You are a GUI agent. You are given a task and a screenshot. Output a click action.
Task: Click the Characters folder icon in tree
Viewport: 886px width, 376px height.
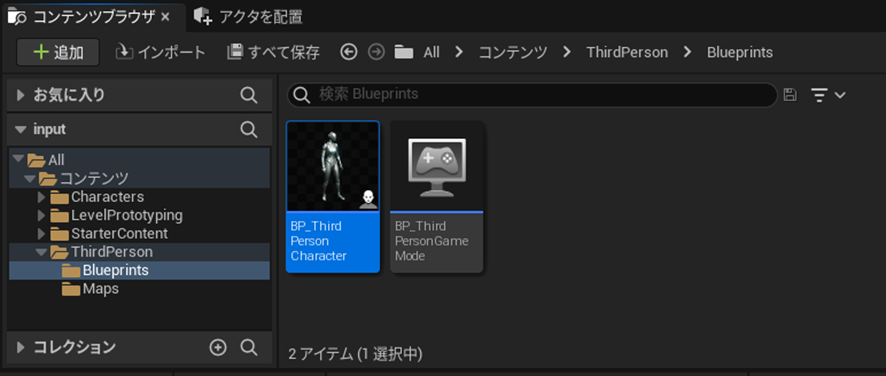pyautogui.click(x=59, y=197)
